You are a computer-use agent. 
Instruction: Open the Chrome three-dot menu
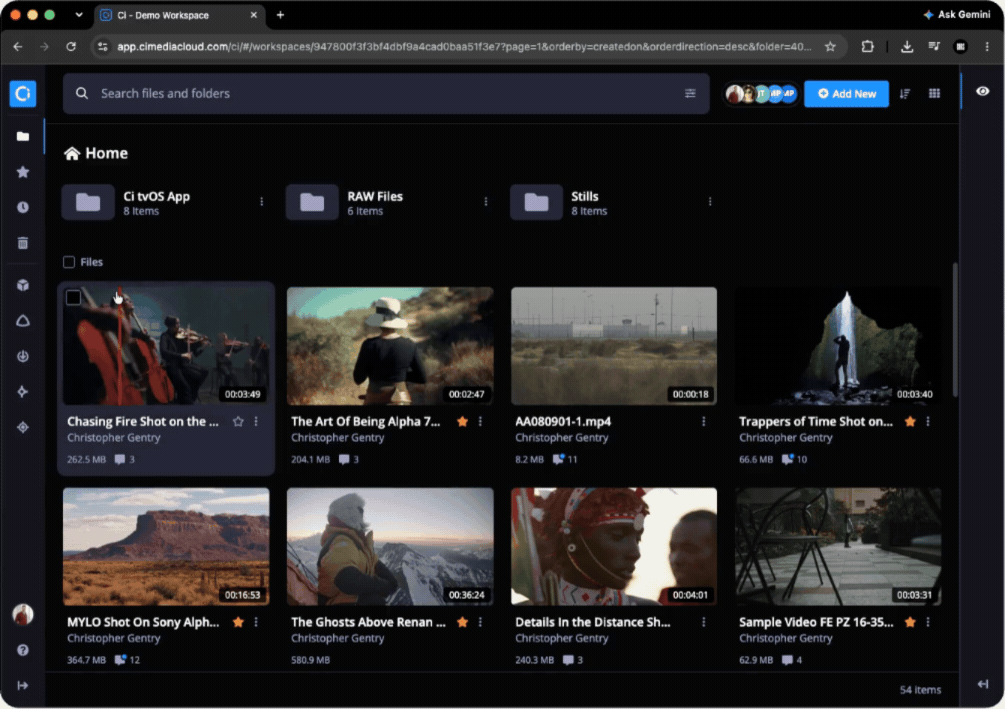(987, 46)
